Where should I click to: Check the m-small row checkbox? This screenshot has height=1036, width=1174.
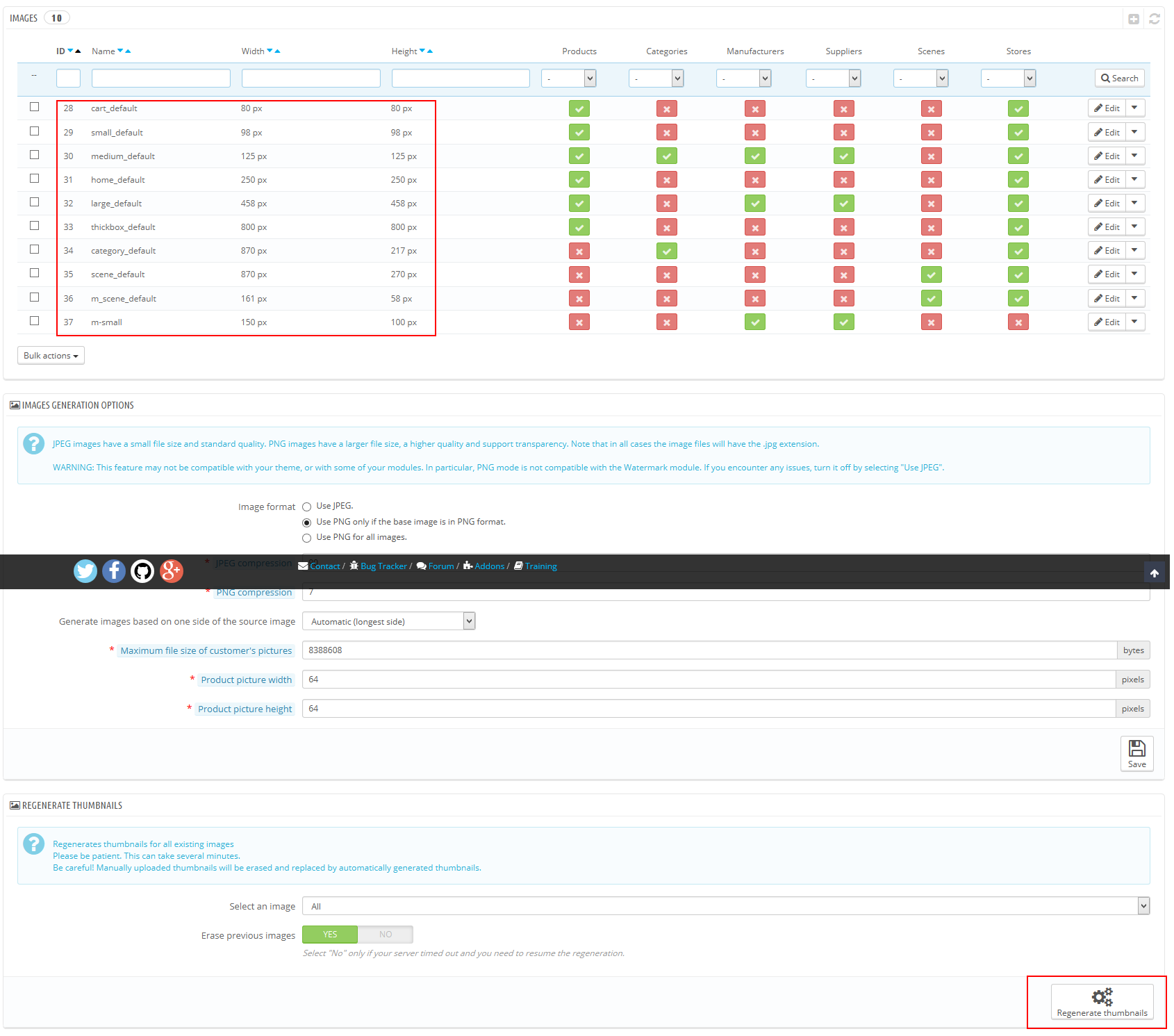(x=34, y=321)
